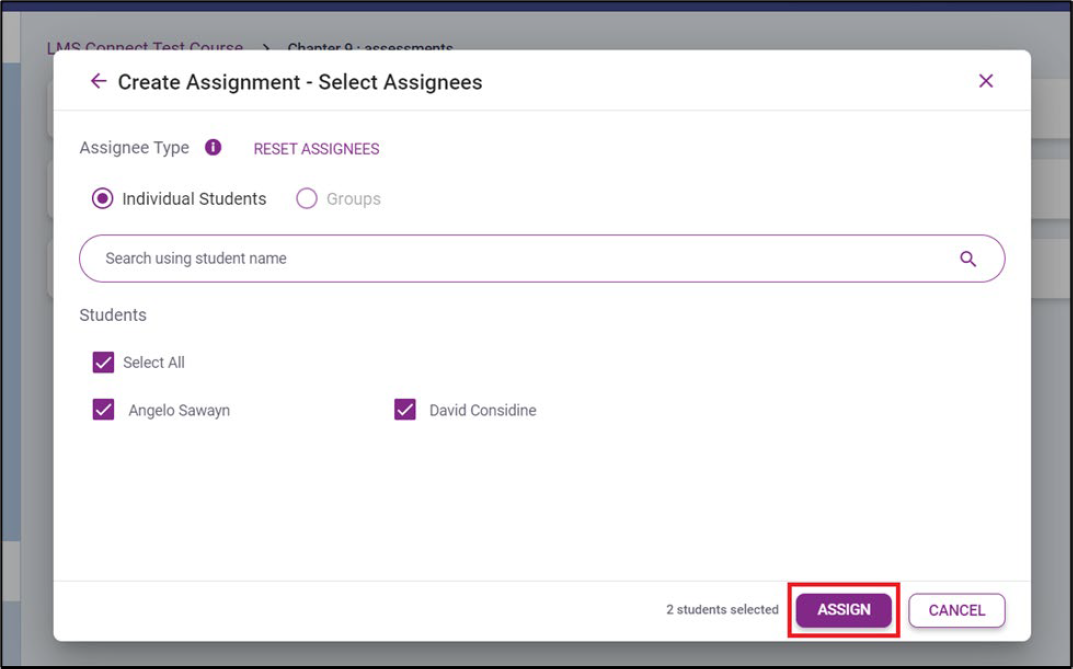1073x669 pixels.
Task: Click David Considine's name label
Action: pos(479,410)
